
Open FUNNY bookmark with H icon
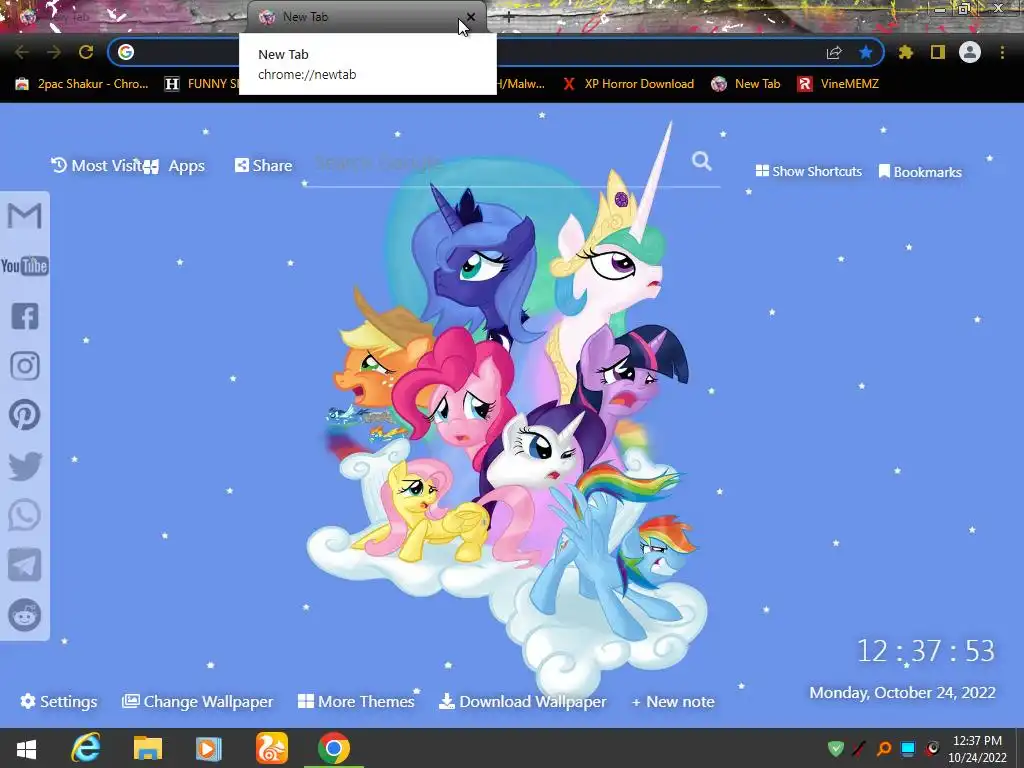tap(202, 84)
